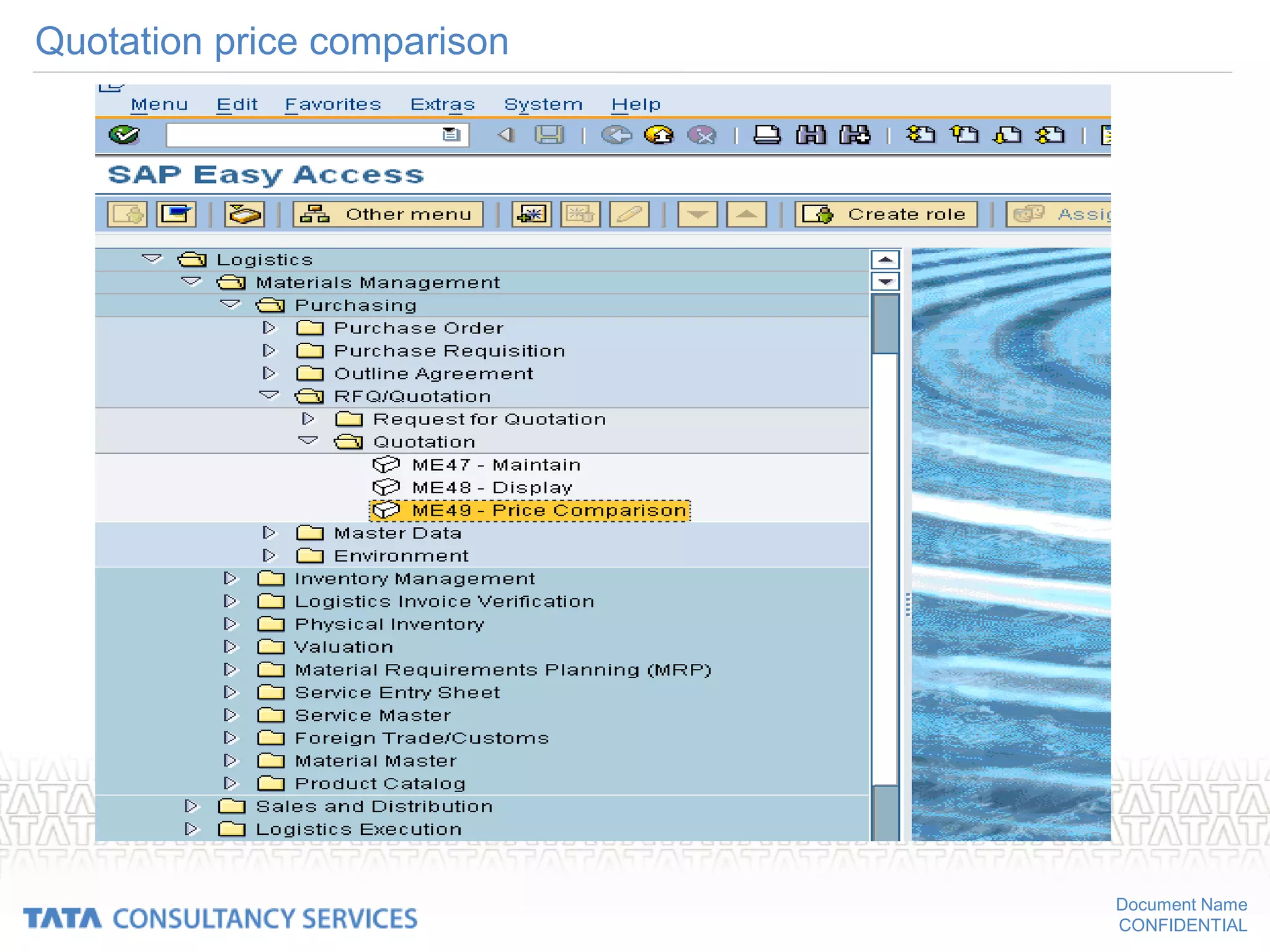The width and height of the screenshot is (1270, 952).
Task: Click the tree scrollbar up arrow
Action: [x=885, y=259]
